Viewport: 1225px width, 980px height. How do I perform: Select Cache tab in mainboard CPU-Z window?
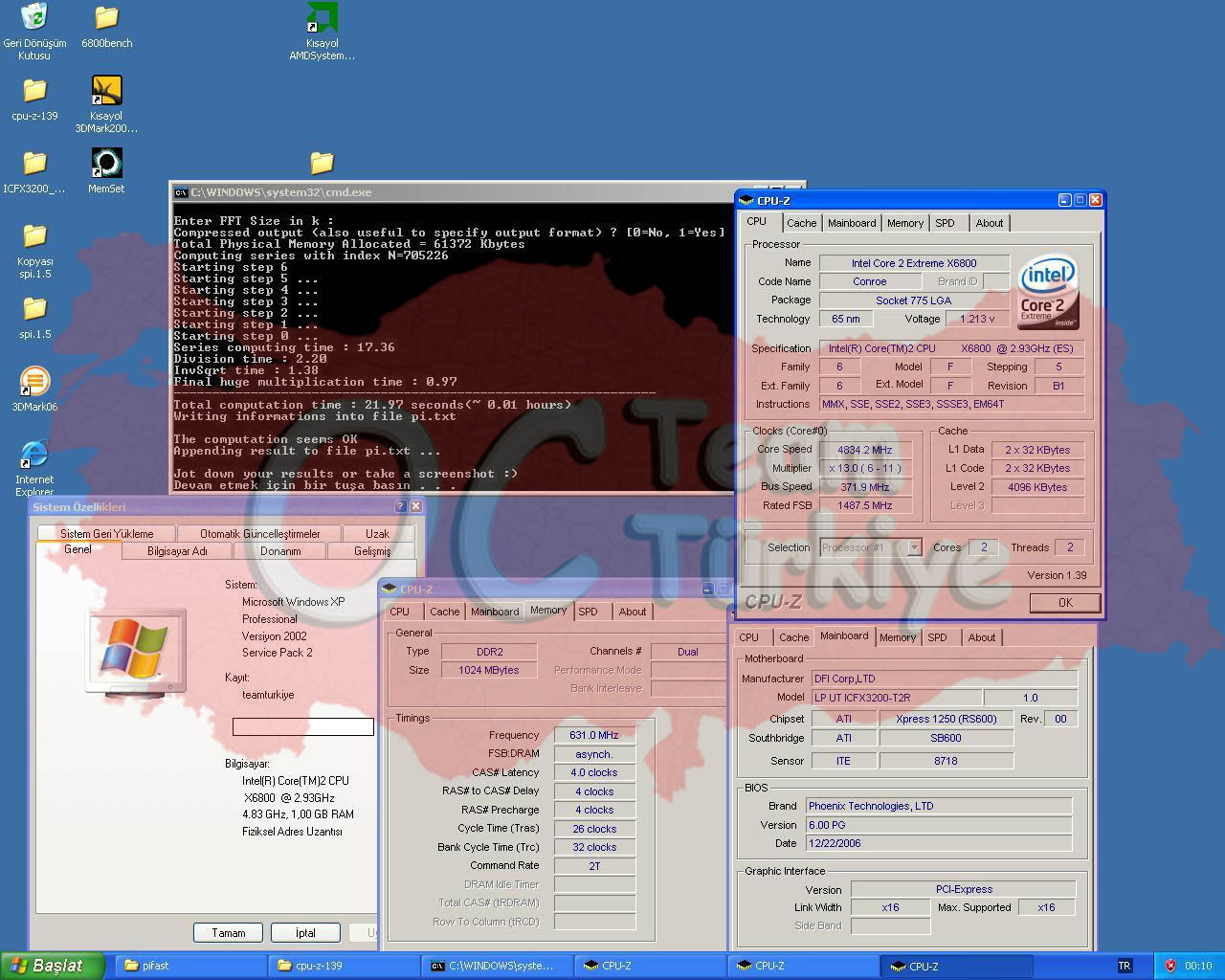(x=793, y=637)
